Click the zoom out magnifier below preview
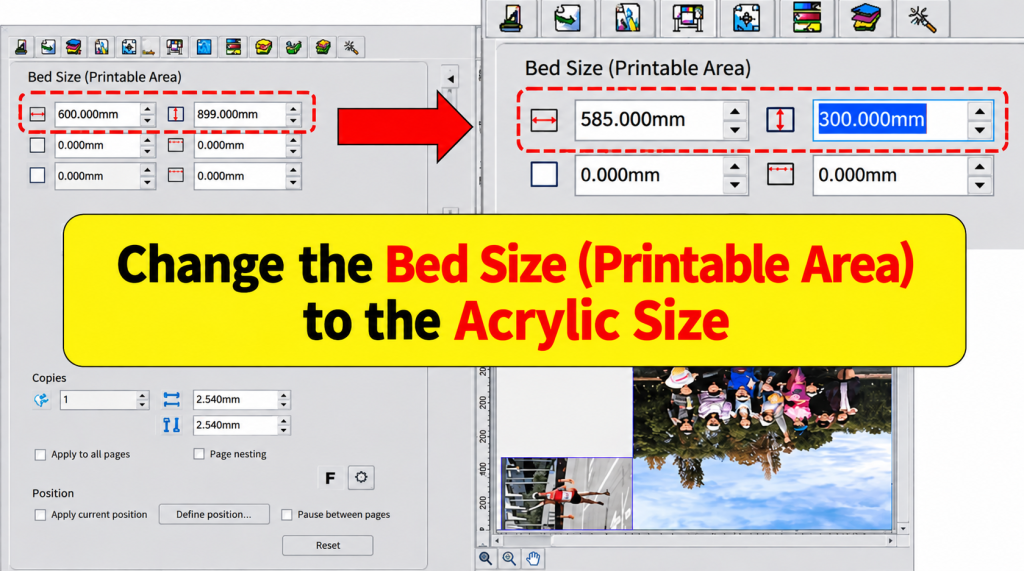1024x571 pixels. 485,559
